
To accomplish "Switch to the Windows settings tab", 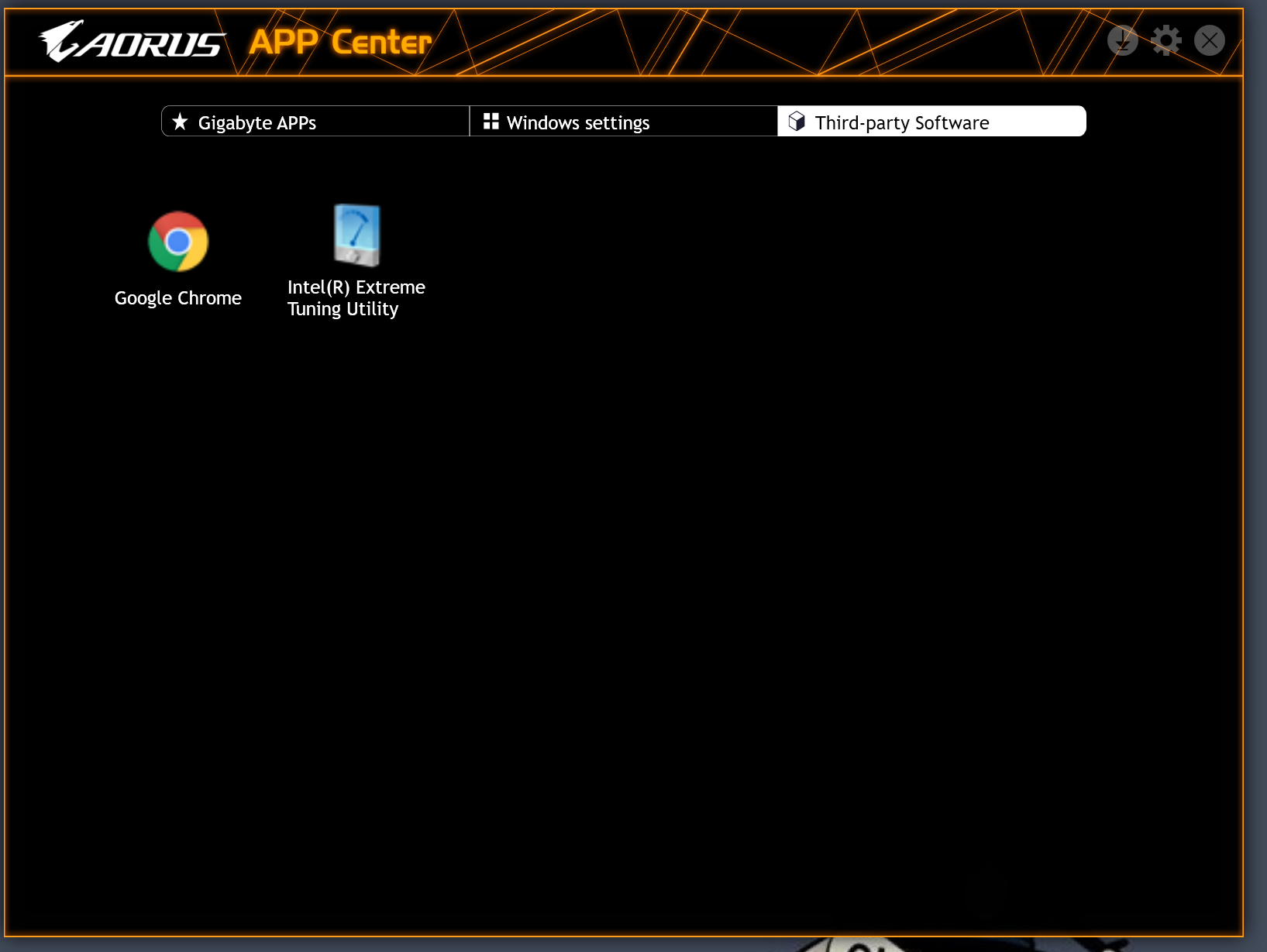I will tap(623, 122).
